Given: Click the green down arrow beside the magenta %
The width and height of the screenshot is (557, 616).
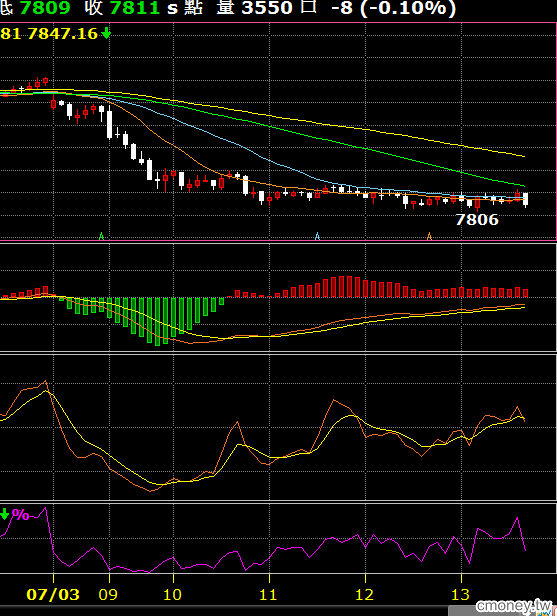Looking at the screenshot, I should (5, 514).
